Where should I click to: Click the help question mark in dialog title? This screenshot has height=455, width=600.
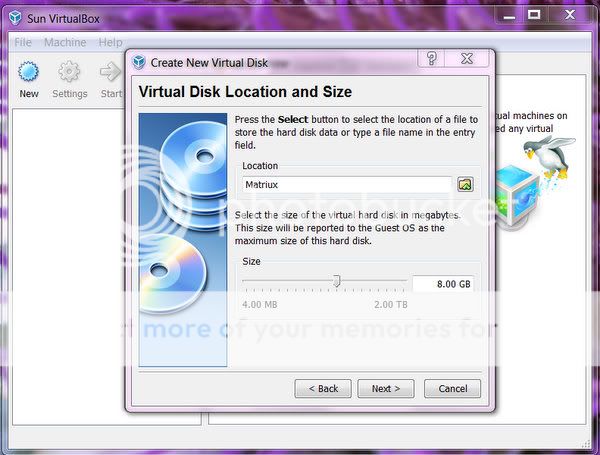pyautogui.click(x=432, y=59)
